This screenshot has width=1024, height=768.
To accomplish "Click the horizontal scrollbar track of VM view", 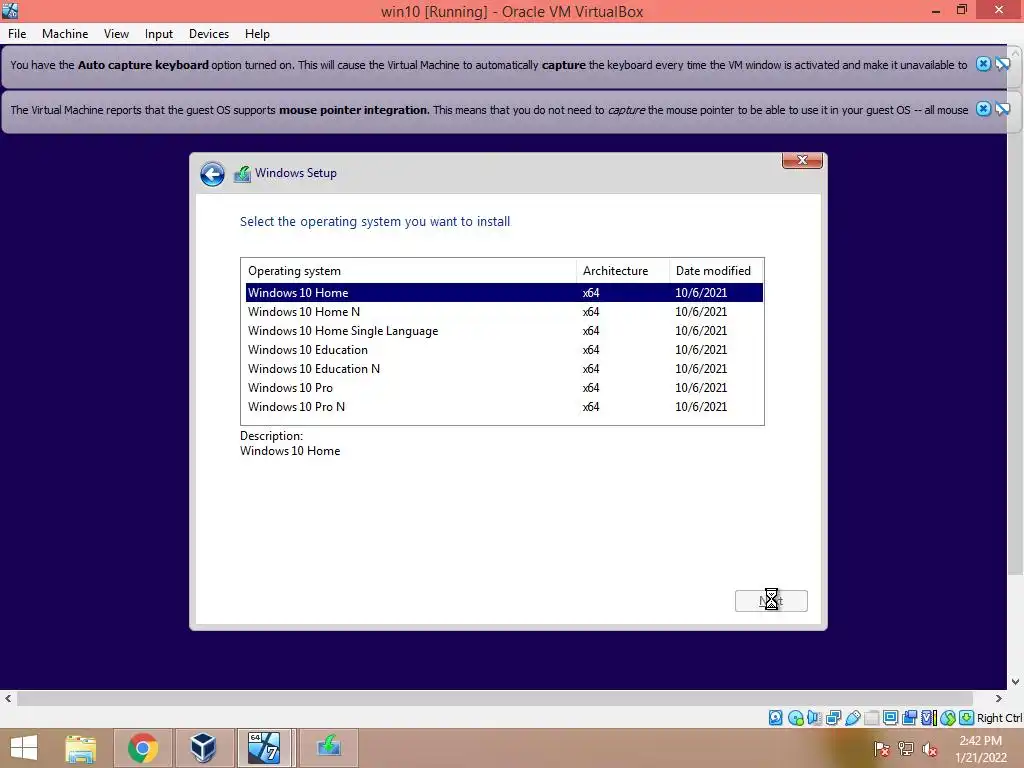I will (495, 698).
